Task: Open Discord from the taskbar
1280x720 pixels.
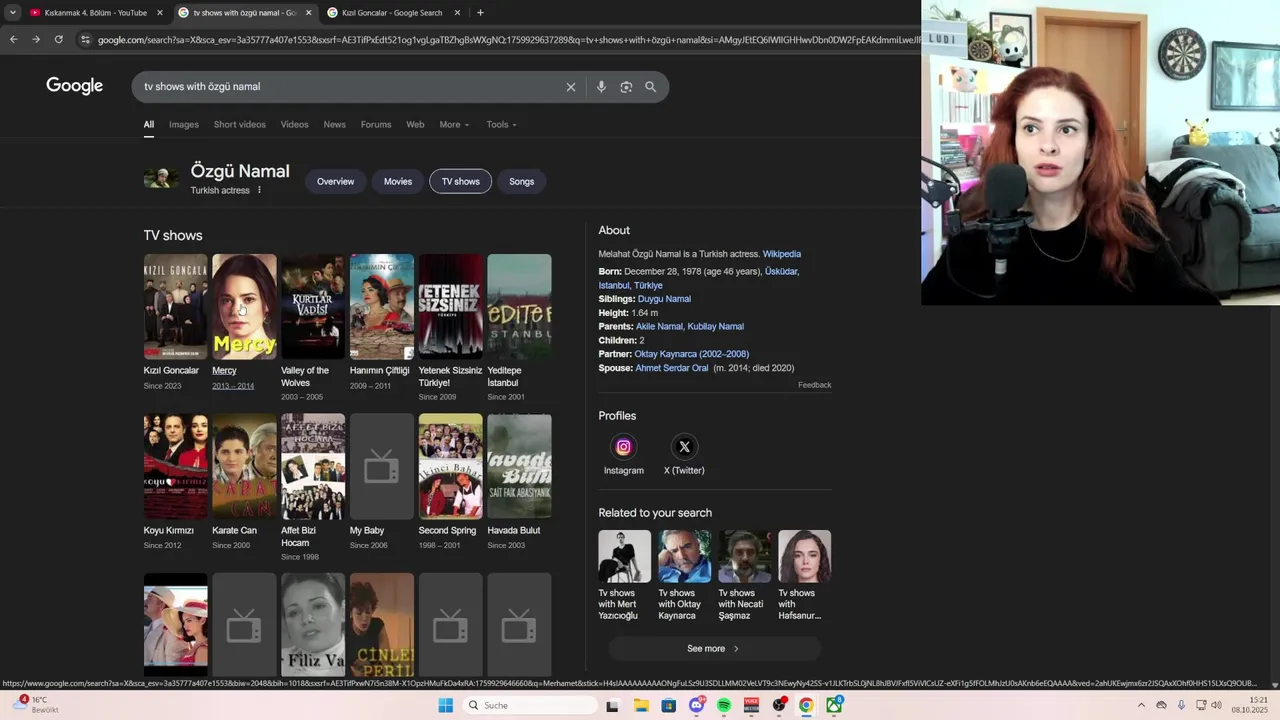Action: click(696, 705)
